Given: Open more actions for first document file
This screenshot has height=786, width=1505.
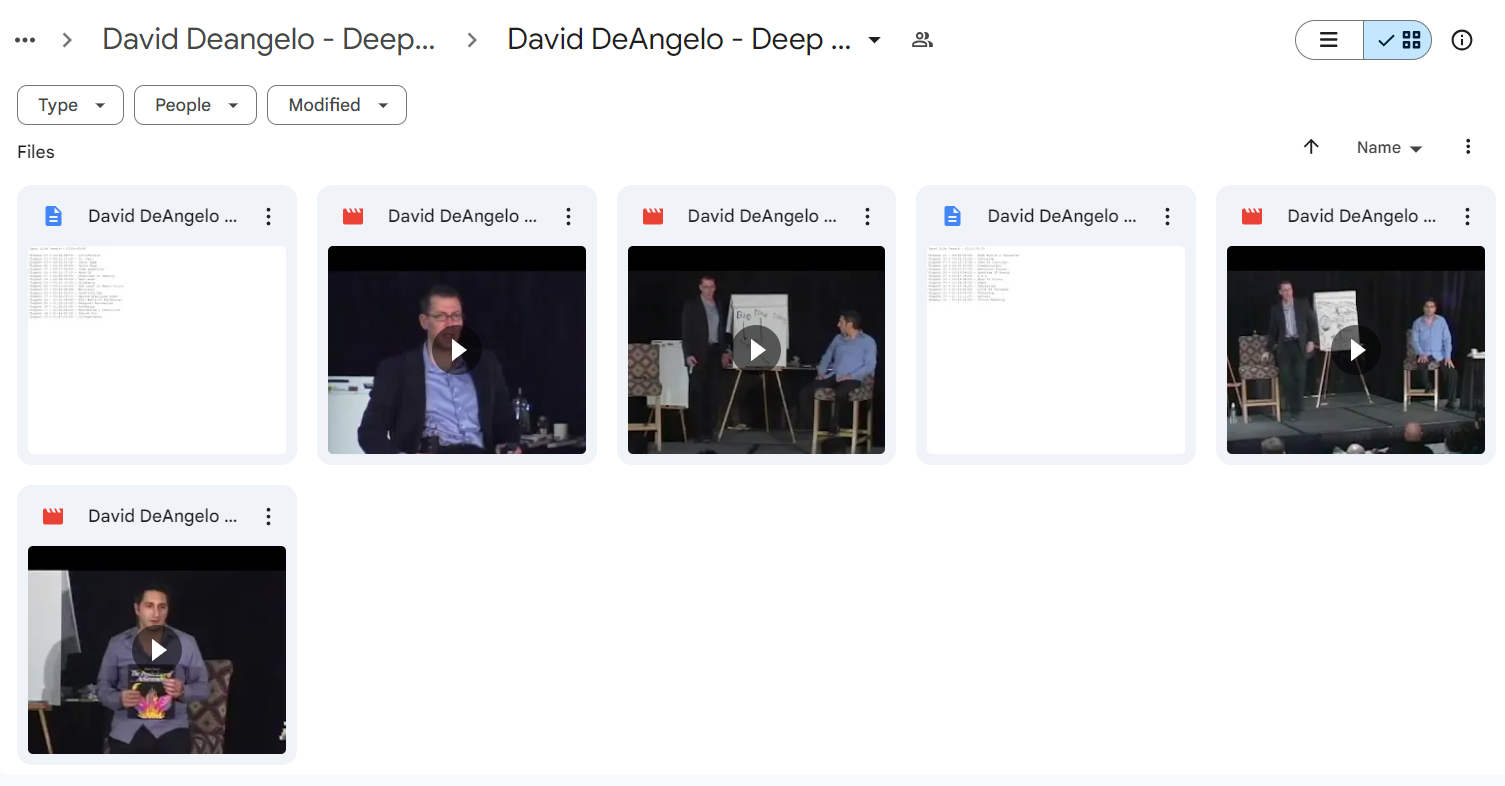Looking at the screenshot, I should (268, 216).
